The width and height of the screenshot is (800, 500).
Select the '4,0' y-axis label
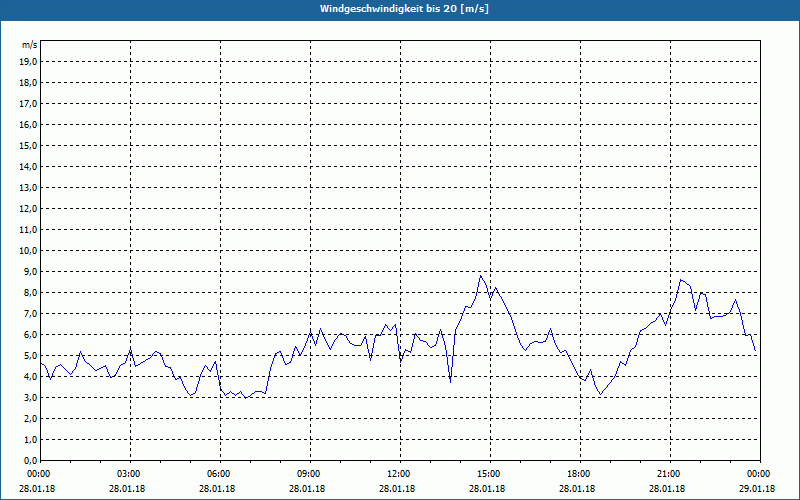pos(30,377)
